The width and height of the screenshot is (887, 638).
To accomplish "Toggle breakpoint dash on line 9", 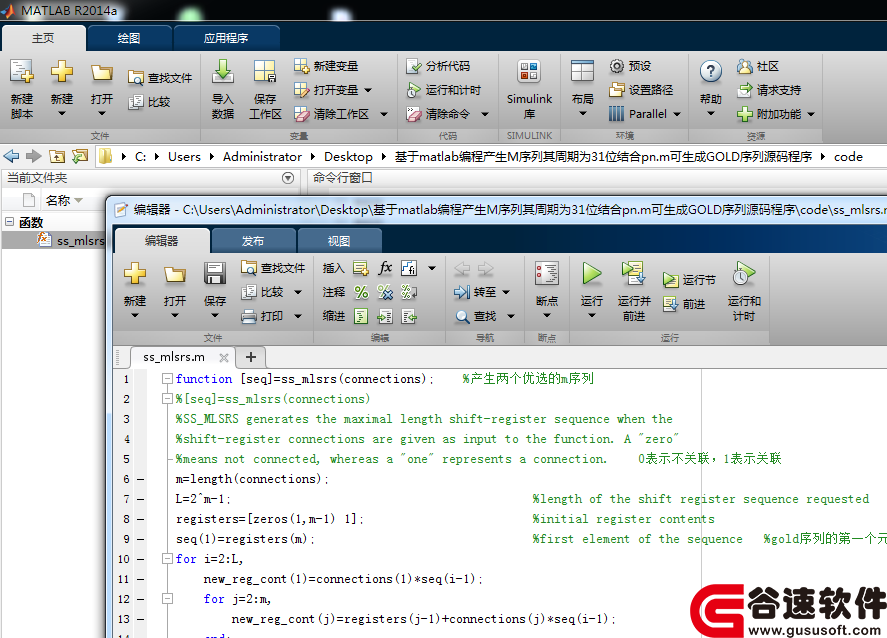I will click(x=140, y=539).
